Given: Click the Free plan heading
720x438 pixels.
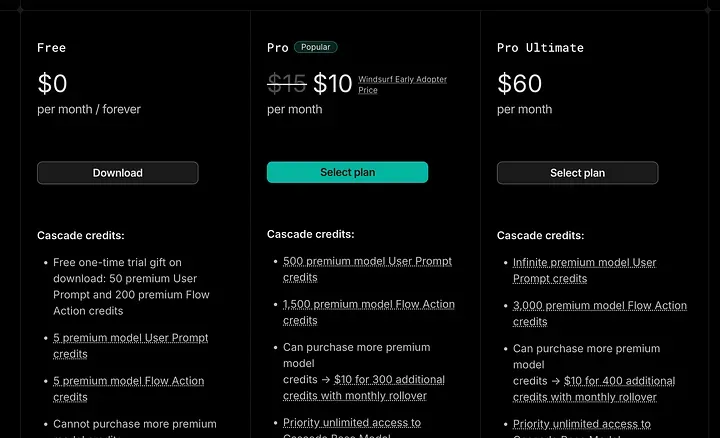Looking at the screenshot, I should [x=51, y=48].
